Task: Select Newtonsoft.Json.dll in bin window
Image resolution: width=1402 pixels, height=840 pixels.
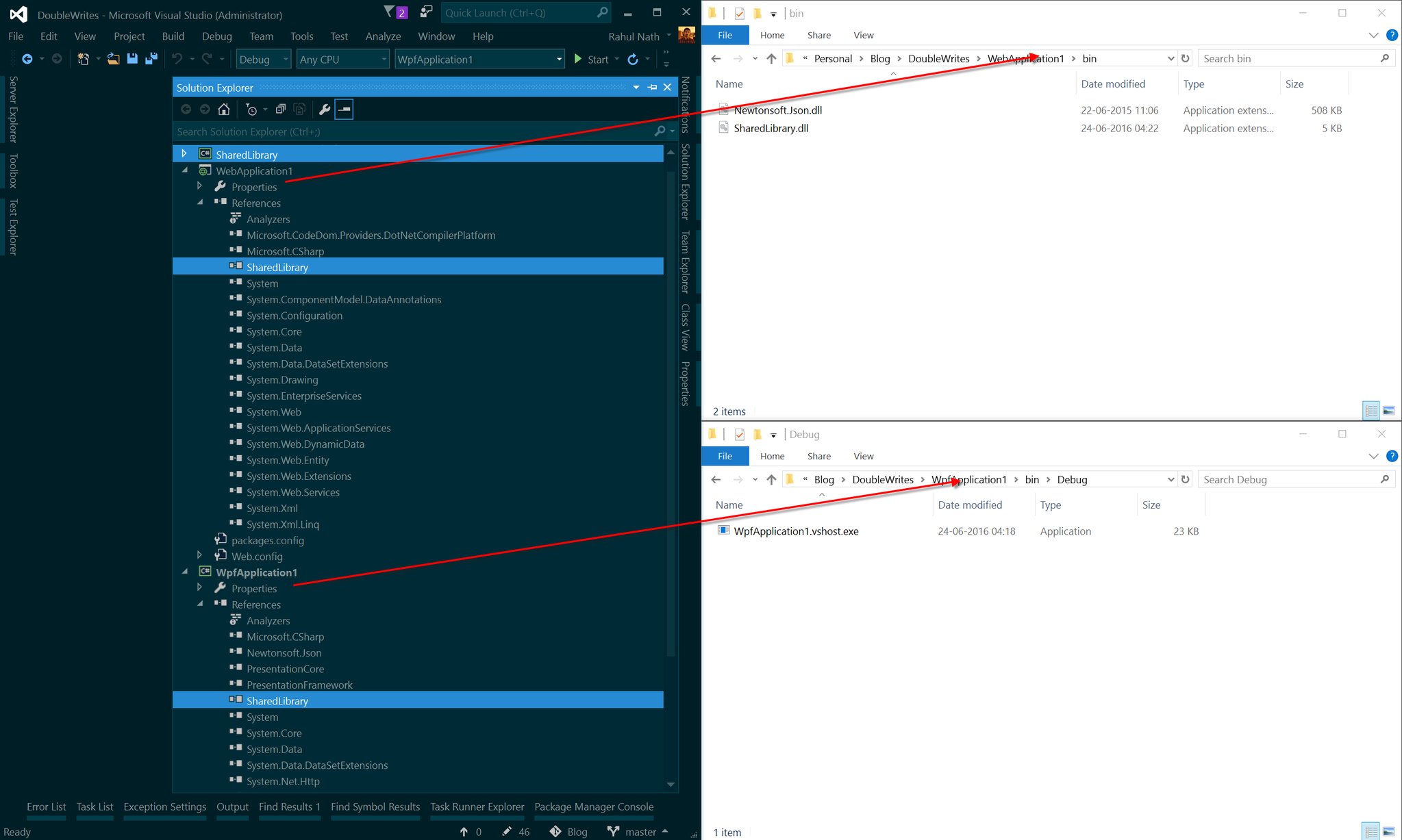Action: [x=777, y=110]
